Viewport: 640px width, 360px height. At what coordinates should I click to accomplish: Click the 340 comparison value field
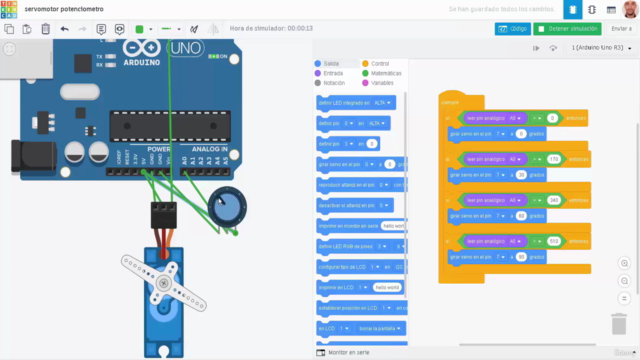pyautogui.click(x=554, y=200)
